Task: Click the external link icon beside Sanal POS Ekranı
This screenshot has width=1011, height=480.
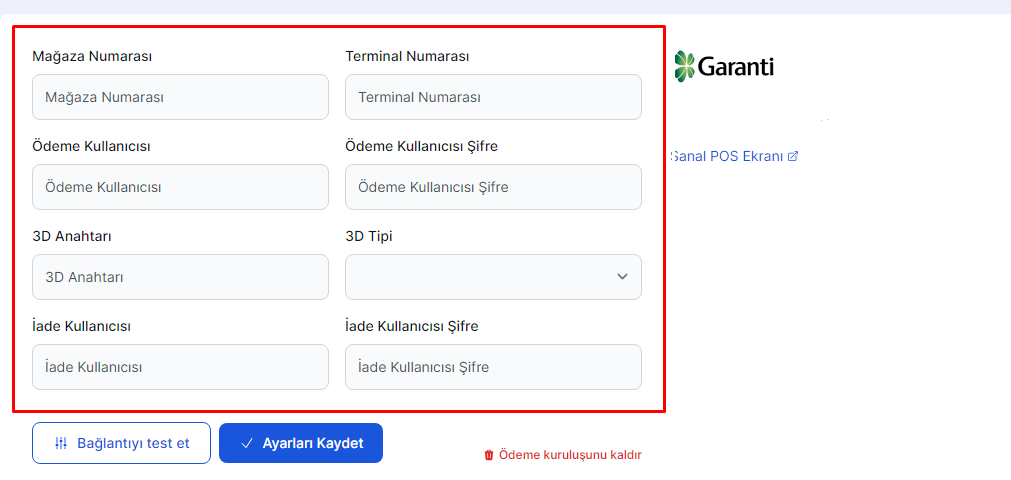Action: [x=793, y=157]
